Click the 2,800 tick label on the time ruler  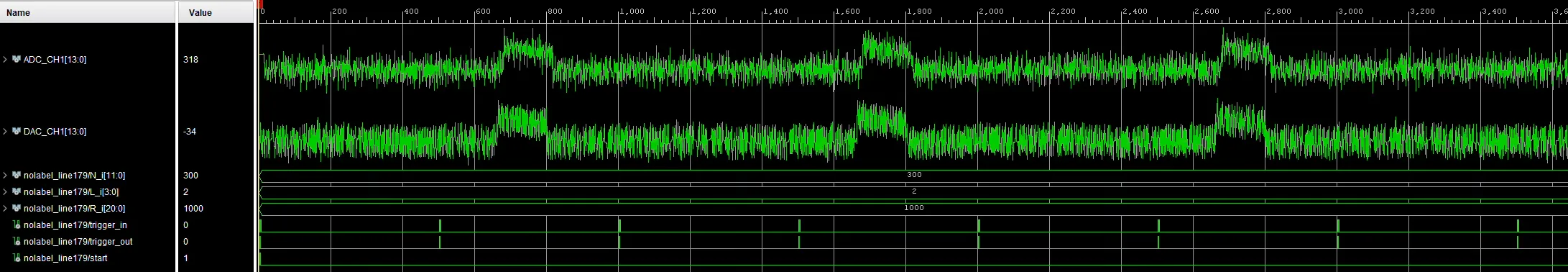pos(1278,12)
